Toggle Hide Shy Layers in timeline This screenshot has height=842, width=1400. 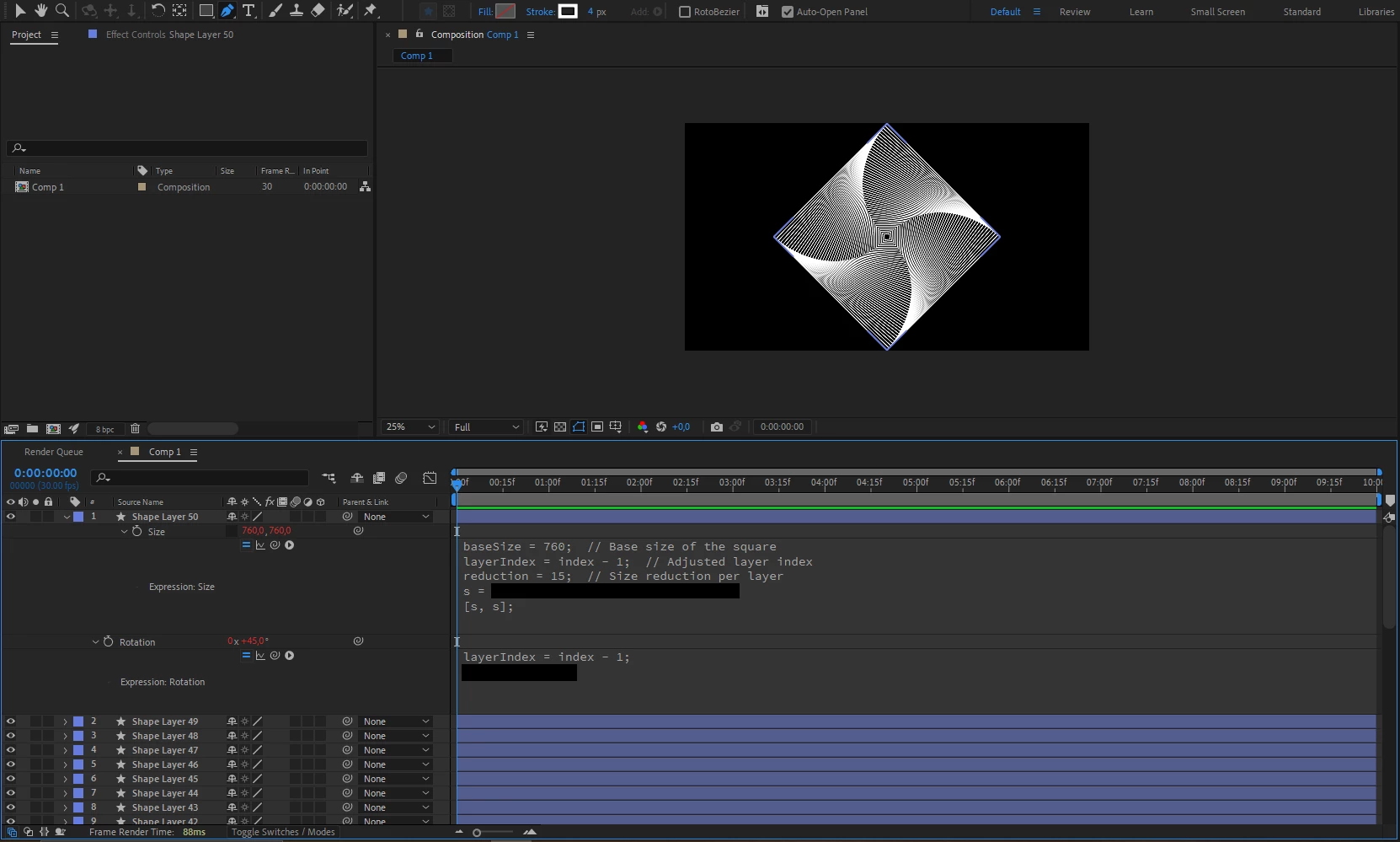coord(357,478)
